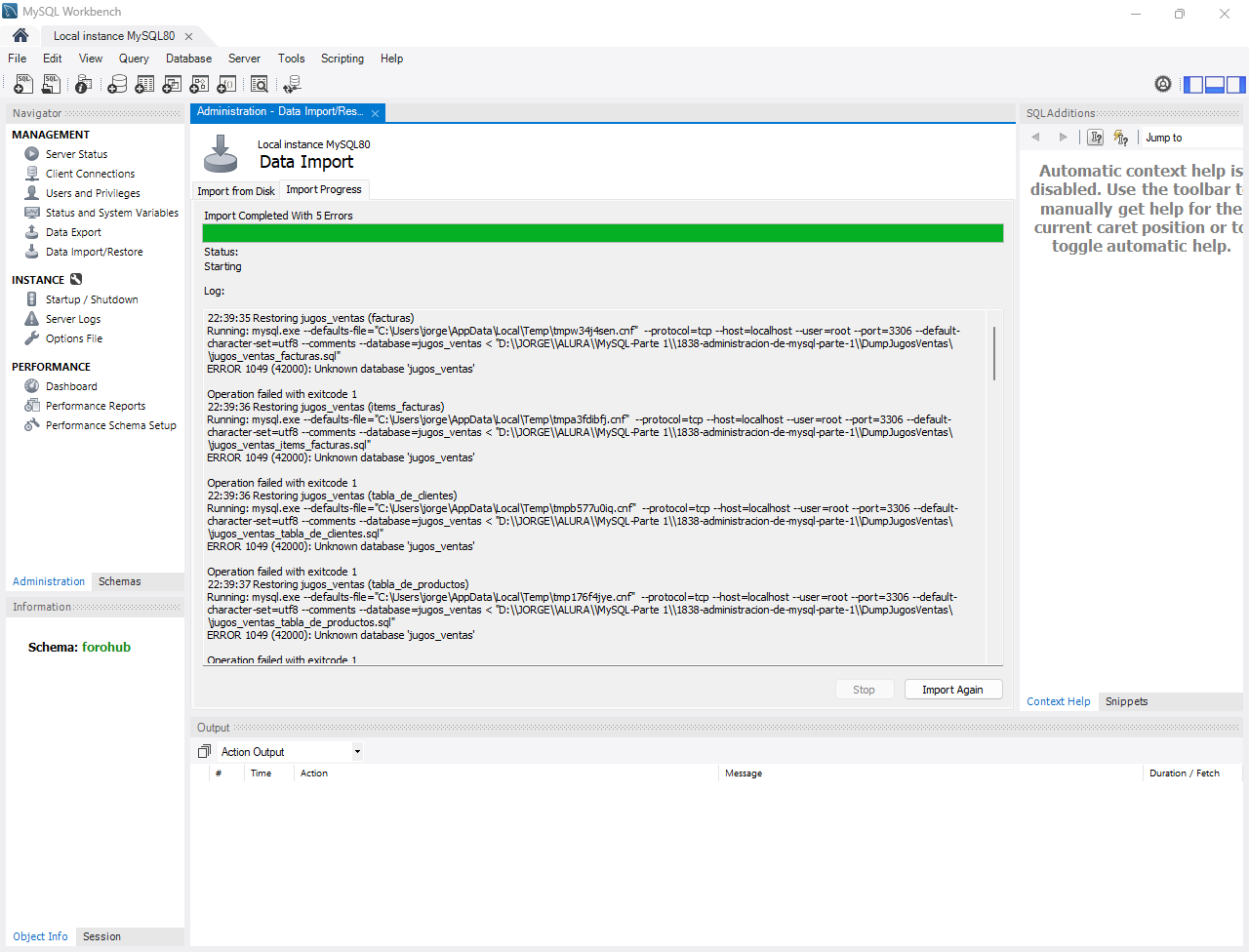Create a new SQL tab toolbar icon
This screenshot has height=952, width=1249.
point(23,85)
